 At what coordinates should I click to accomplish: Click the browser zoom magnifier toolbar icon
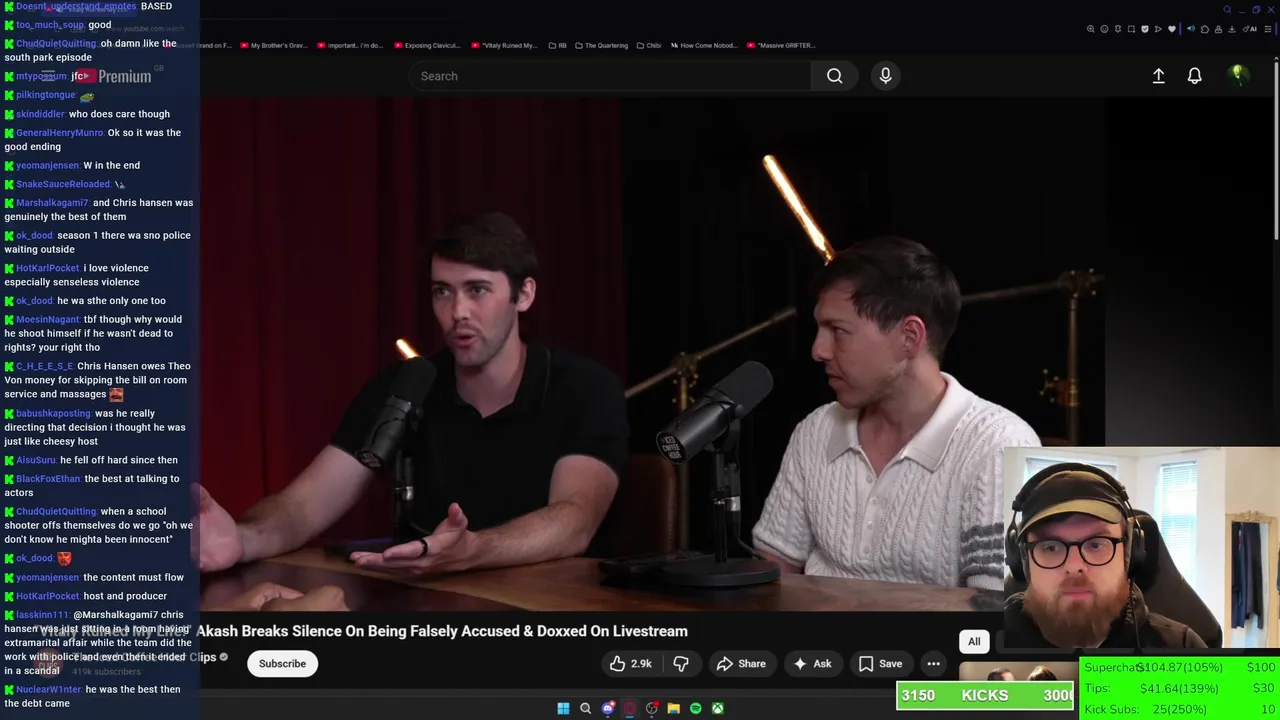tap(1090, 29)
